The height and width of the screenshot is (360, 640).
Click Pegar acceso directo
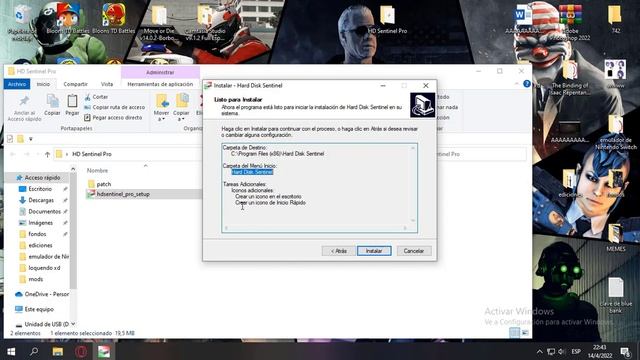[x=113, y=118]
